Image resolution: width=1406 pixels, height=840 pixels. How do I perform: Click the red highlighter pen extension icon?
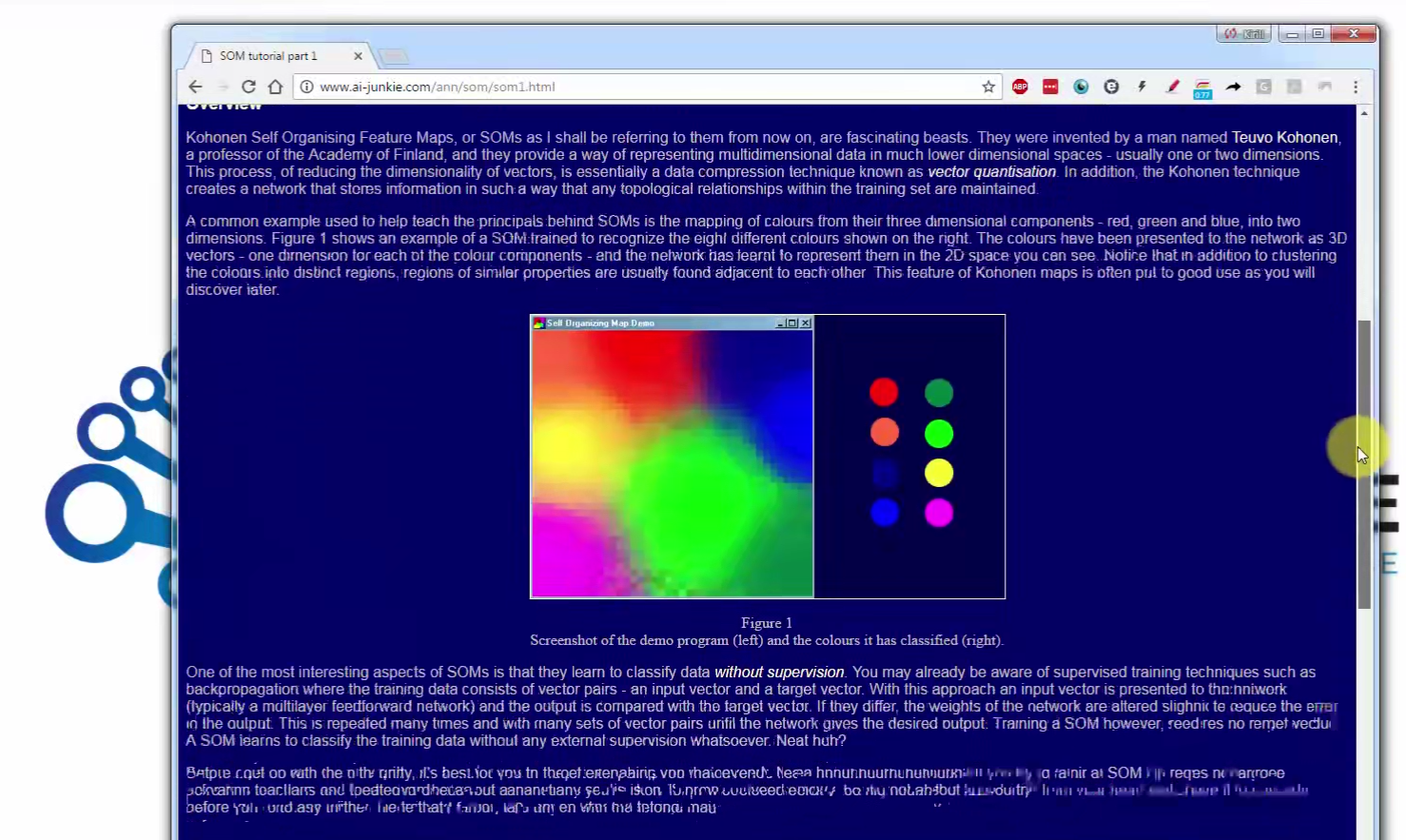click(1172, 87)
